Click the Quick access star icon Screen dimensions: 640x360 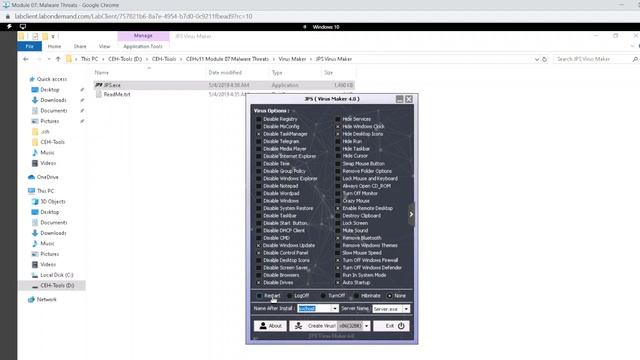click(x=32, y=79)
